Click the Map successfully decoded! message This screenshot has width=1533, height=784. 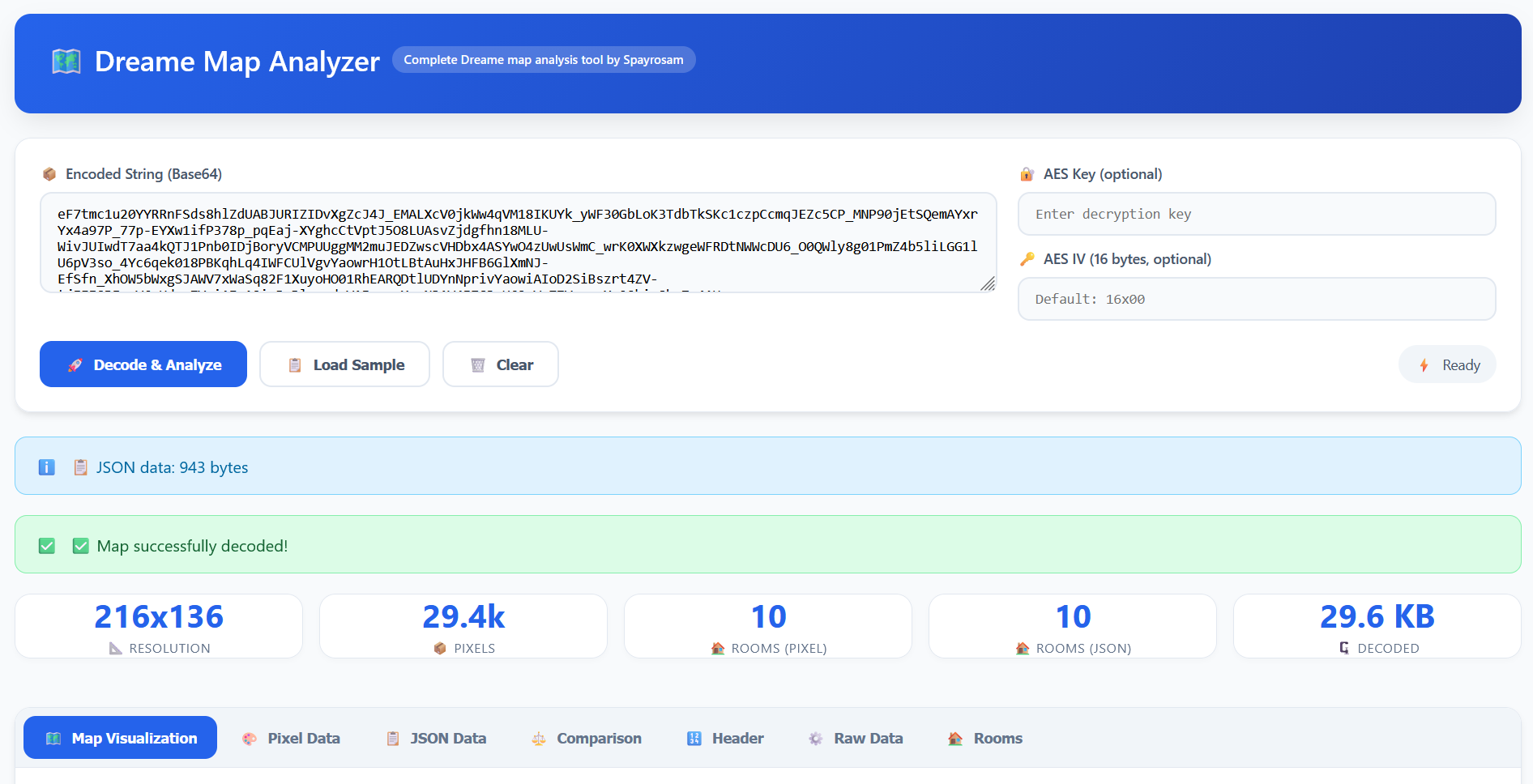click(x=192, y=546)
